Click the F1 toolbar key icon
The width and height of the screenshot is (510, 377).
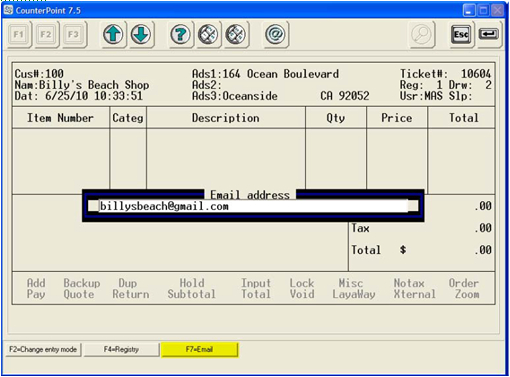click(x=19, y=34)
